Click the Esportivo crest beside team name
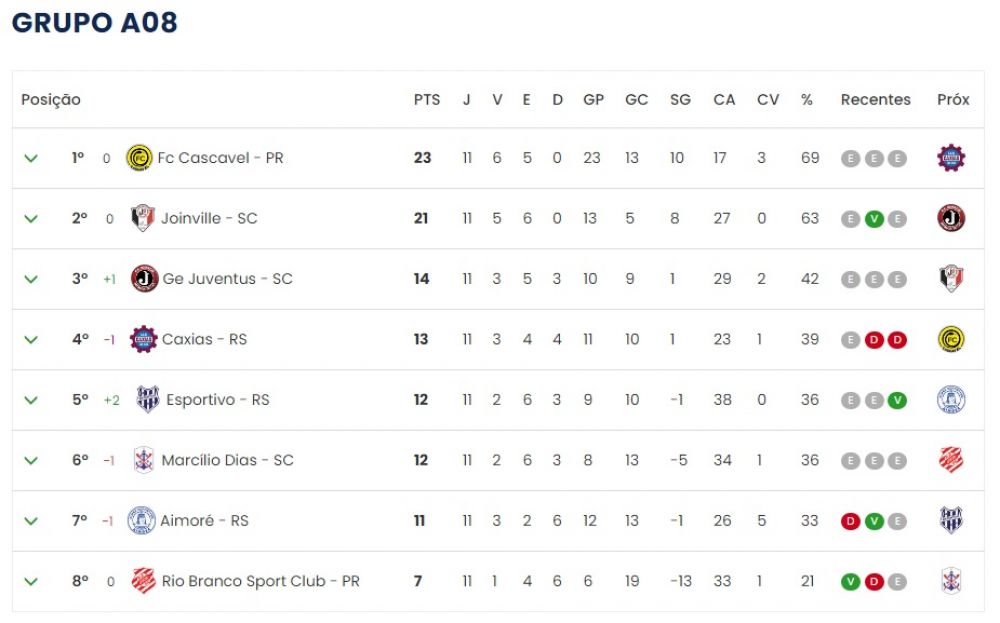This screenshot has height=623, width=1000. [x=148, y=399]
